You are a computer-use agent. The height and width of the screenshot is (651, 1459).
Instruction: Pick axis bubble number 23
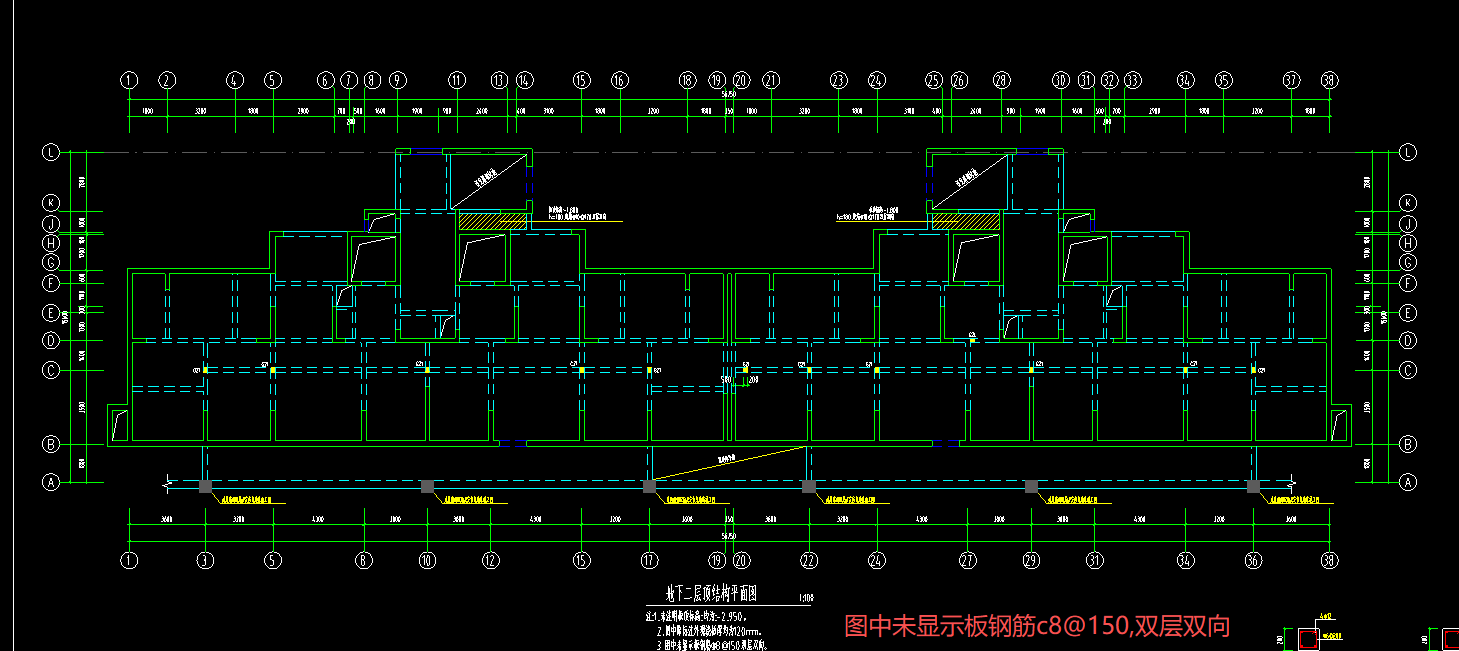click(x=838, y=80)
